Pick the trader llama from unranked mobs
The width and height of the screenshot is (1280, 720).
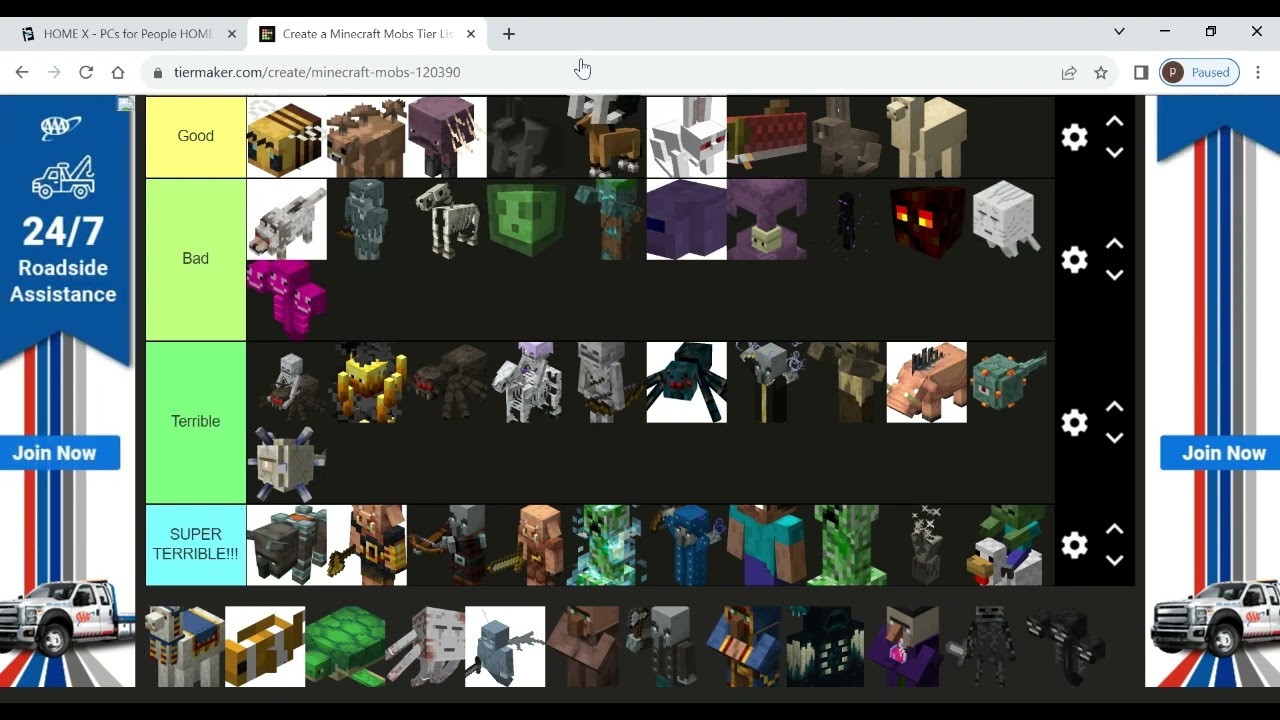click(185, 647)
